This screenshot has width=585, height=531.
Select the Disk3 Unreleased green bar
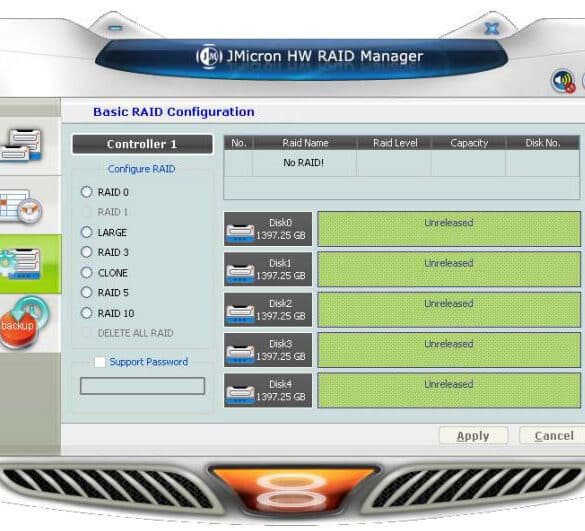(449, 350)
